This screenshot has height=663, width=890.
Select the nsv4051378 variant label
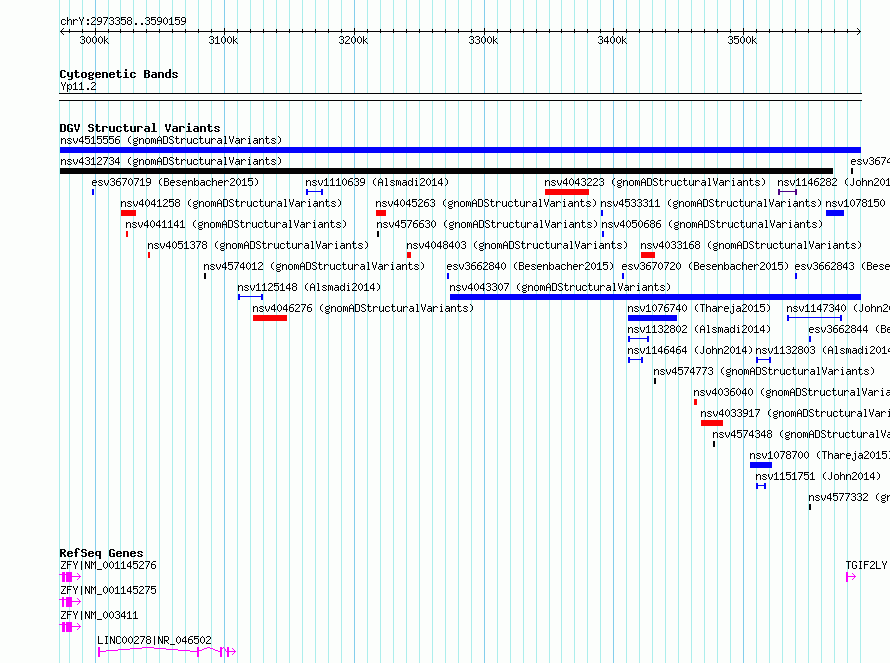pos(258,245)
